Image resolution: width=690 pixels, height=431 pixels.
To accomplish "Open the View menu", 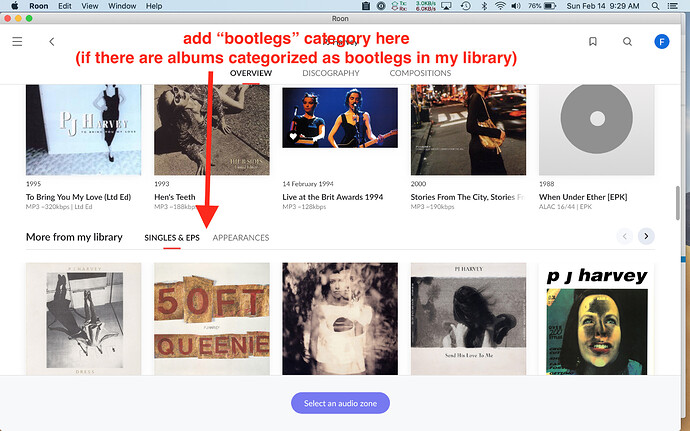I will coord(90,6).
